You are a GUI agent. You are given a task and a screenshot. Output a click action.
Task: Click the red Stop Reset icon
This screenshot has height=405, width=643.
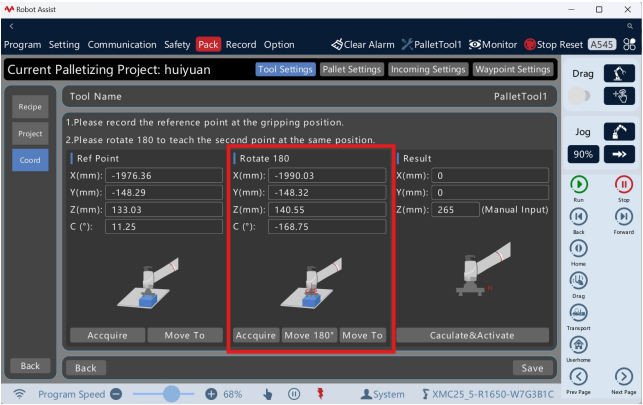point(530,44)
